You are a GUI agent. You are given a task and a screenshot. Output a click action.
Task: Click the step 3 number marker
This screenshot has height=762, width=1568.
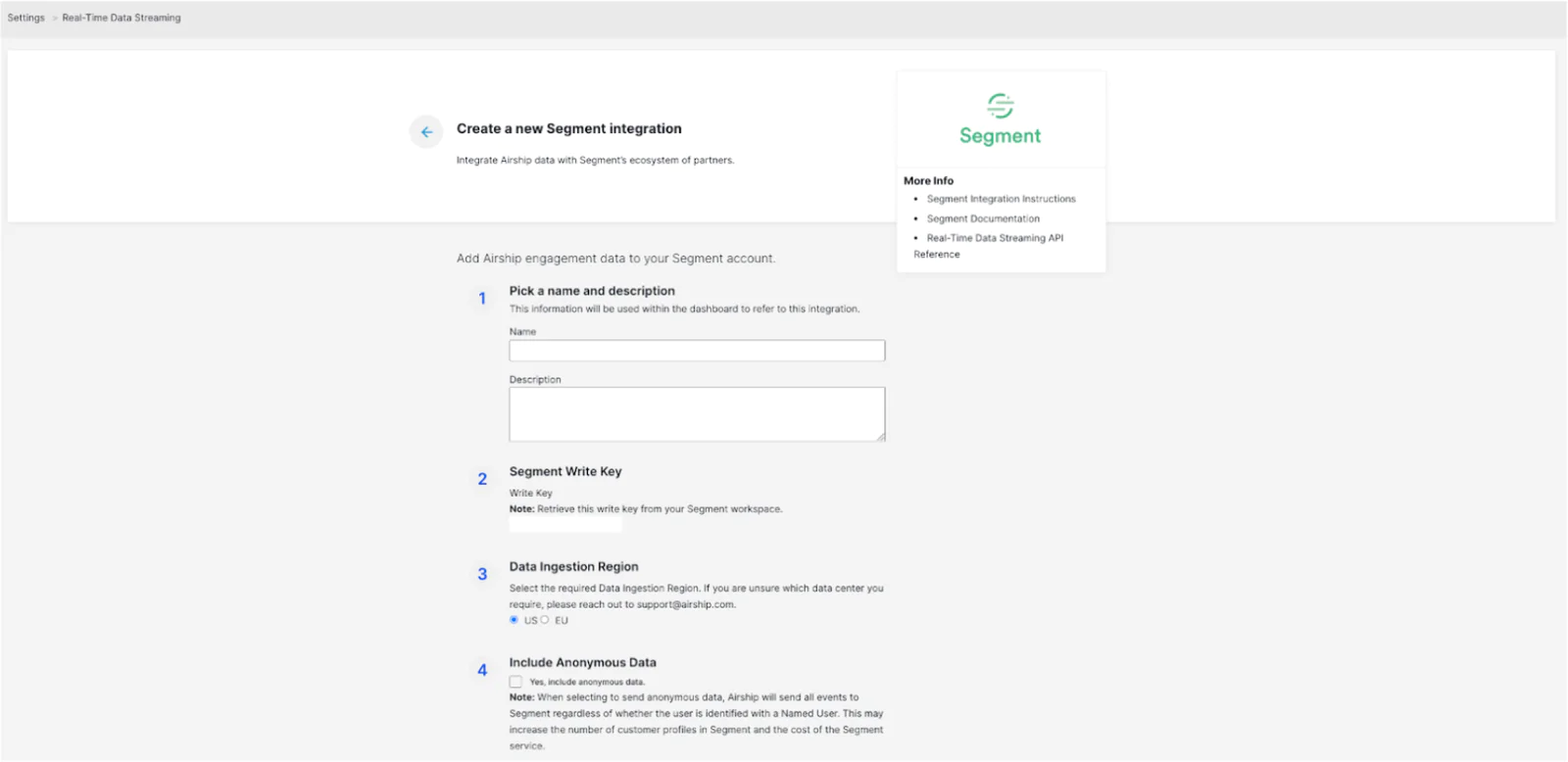[482, 574]
